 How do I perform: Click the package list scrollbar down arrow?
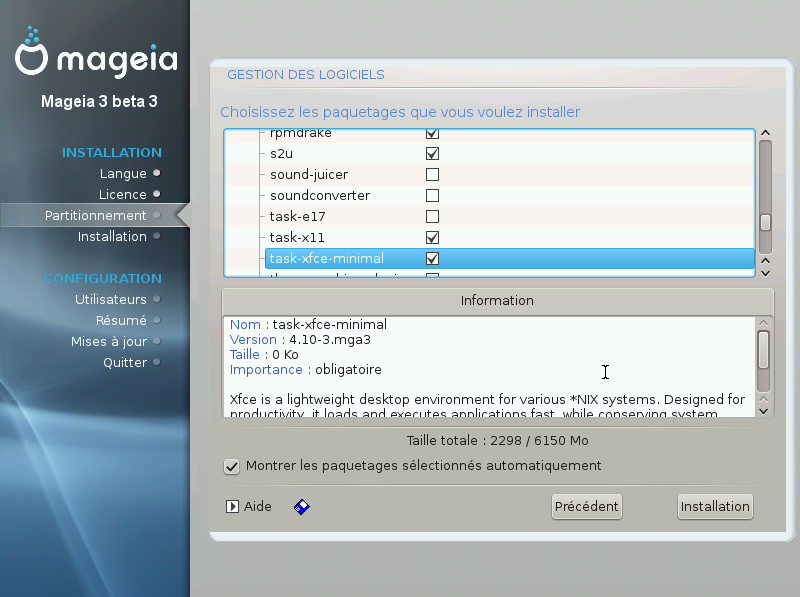[765, 273]
